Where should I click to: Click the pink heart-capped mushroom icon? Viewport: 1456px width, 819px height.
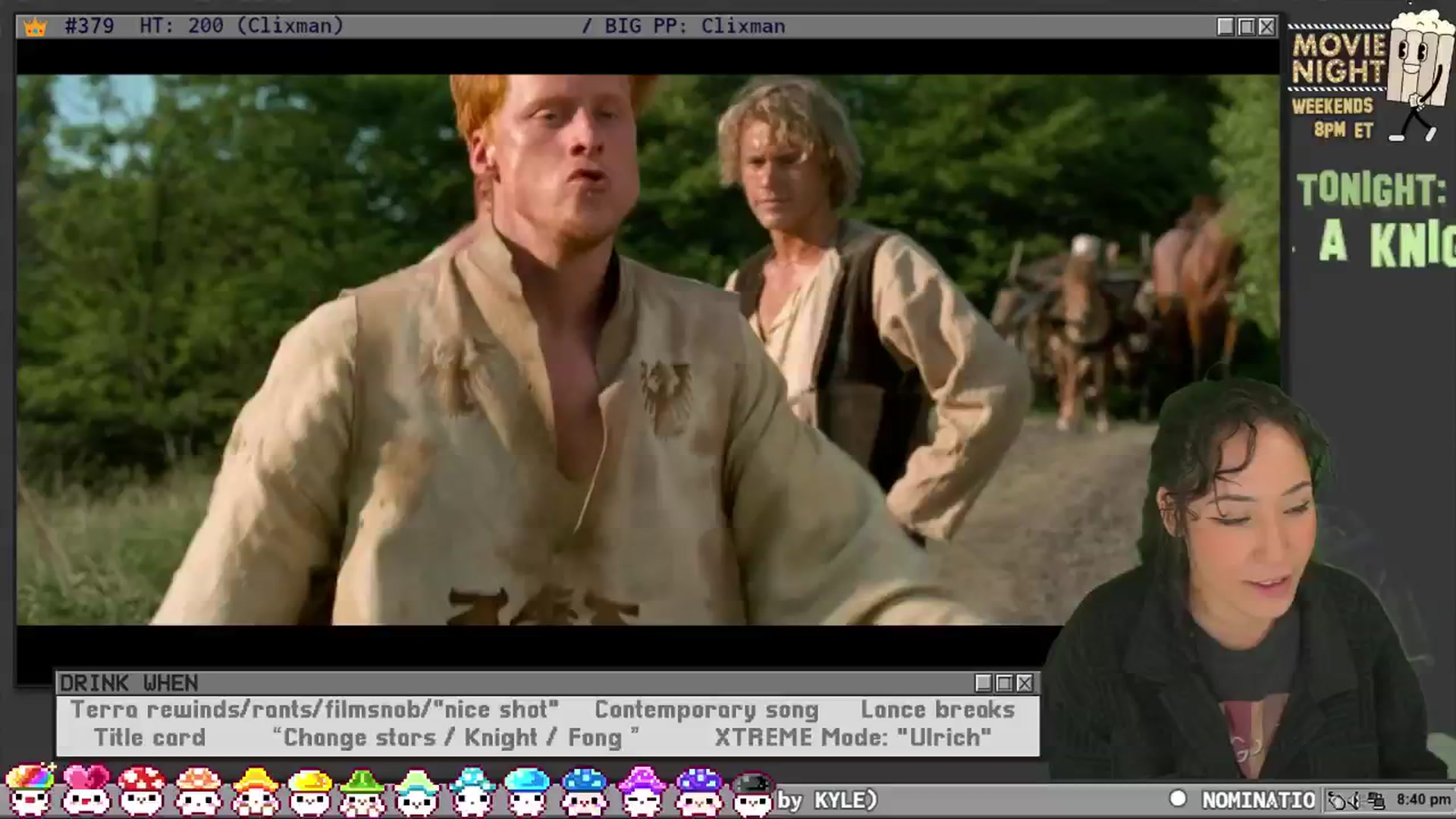(x=86, y=790)
